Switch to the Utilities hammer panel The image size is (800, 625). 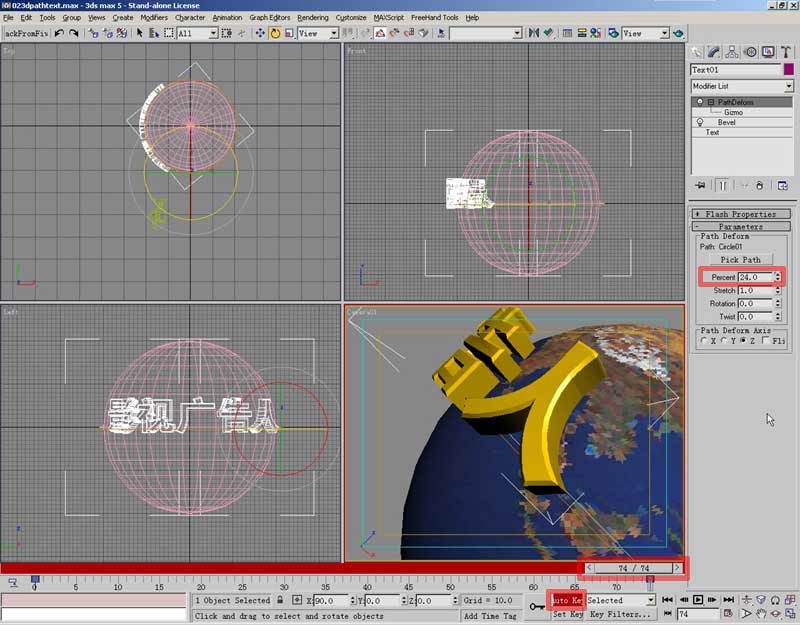(x=785, y=52)
